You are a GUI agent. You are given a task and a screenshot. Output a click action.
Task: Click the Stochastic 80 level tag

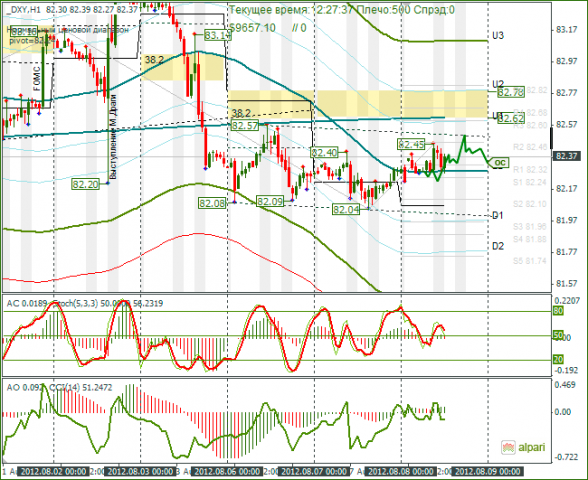pyautogui.click(x=558, y=311)
